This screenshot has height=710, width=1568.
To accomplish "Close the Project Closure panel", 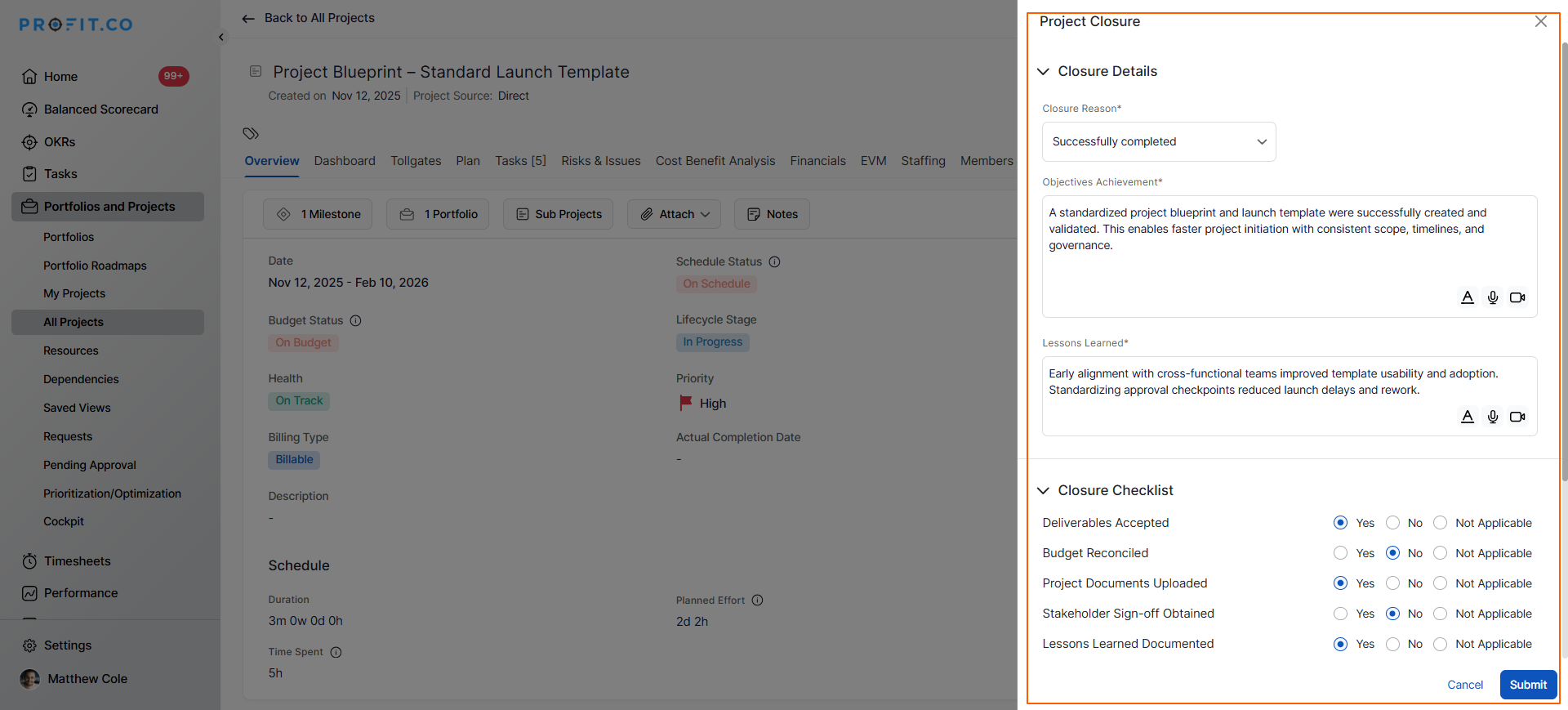I will click(x=1541, y=22).
